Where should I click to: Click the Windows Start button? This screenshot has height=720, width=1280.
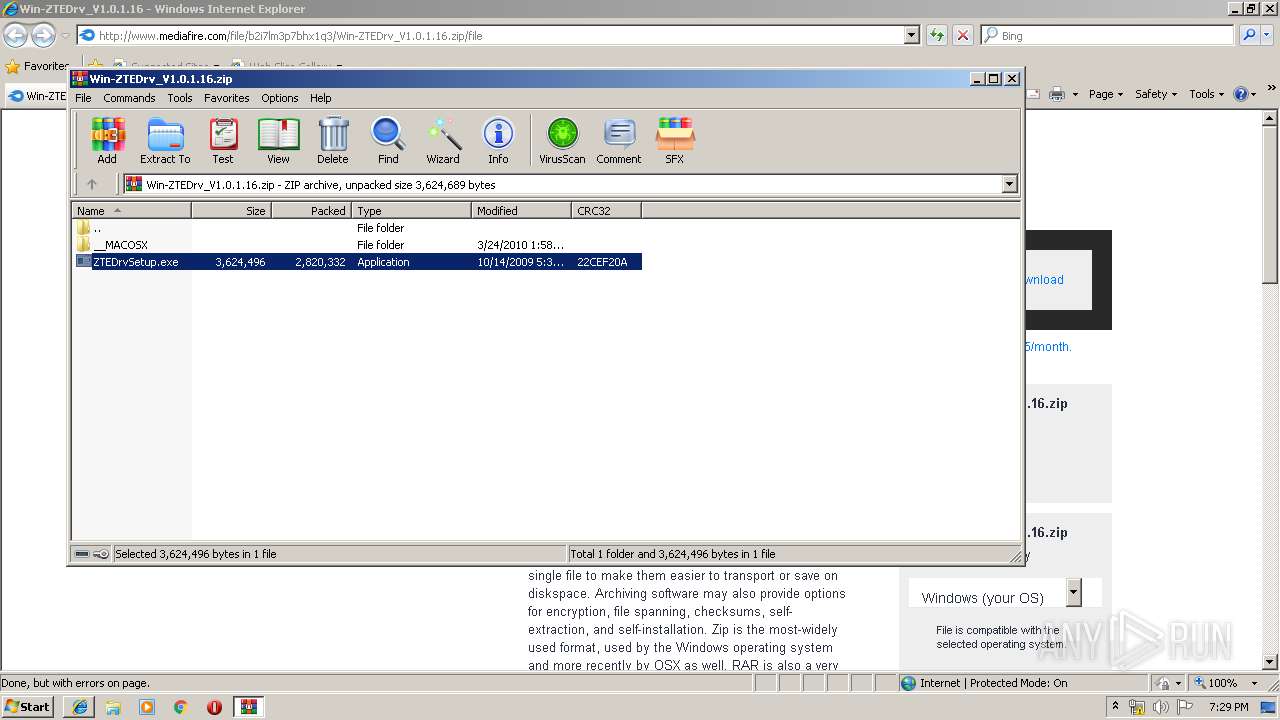(x=28, y=707)
